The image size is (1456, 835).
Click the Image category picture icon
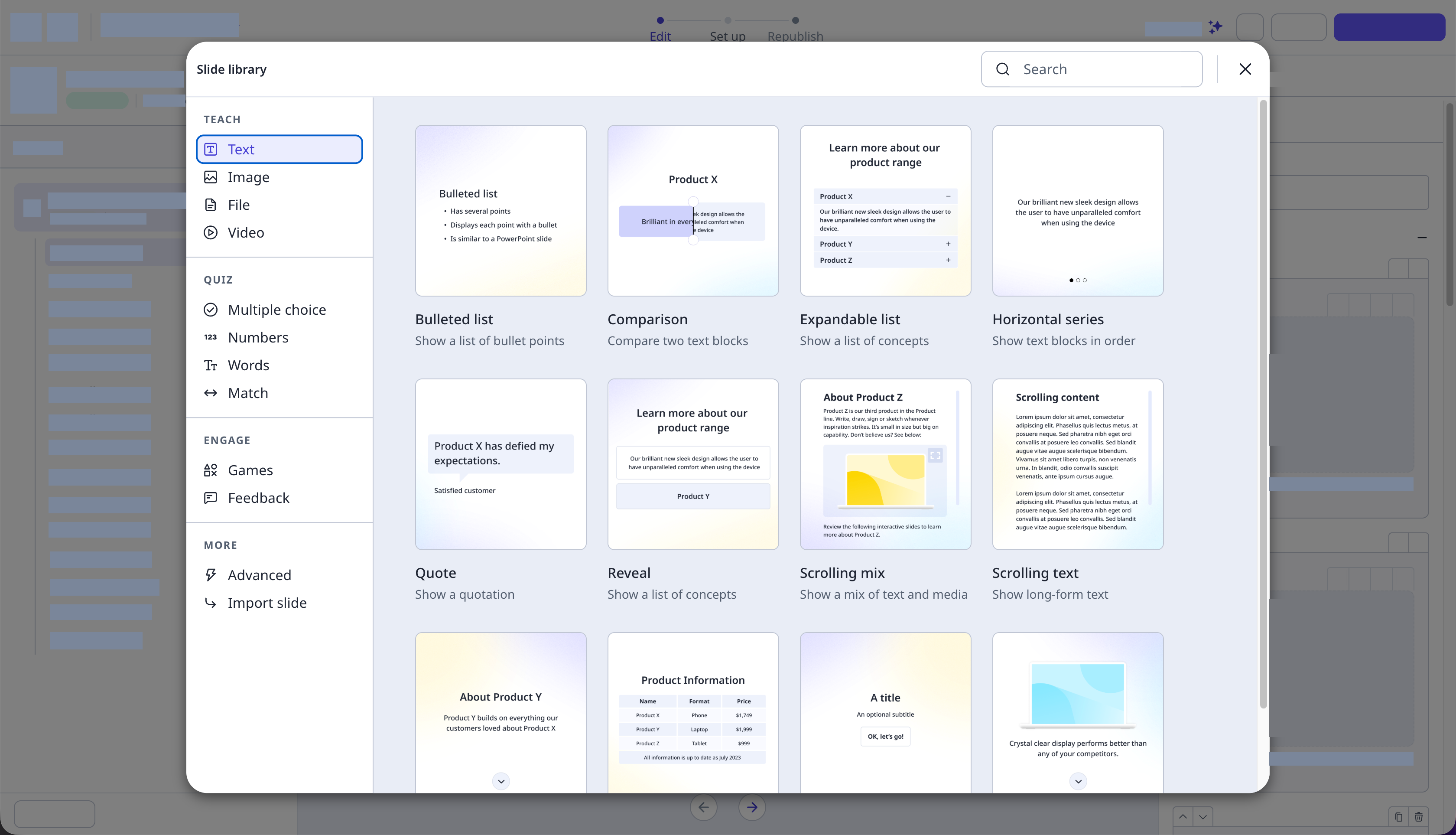click(x=210, y=177)
